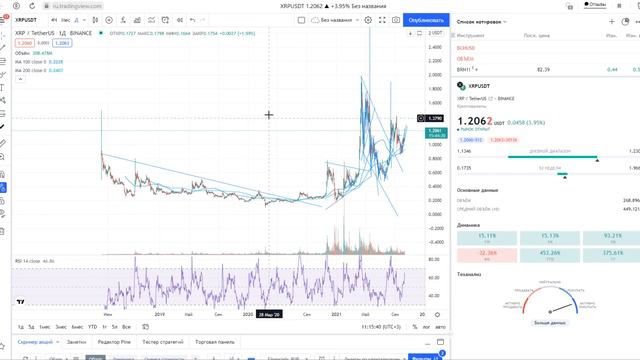Reload the page with browser refresh icon
This screenshot has height=360, width=640.
(32, 6)
